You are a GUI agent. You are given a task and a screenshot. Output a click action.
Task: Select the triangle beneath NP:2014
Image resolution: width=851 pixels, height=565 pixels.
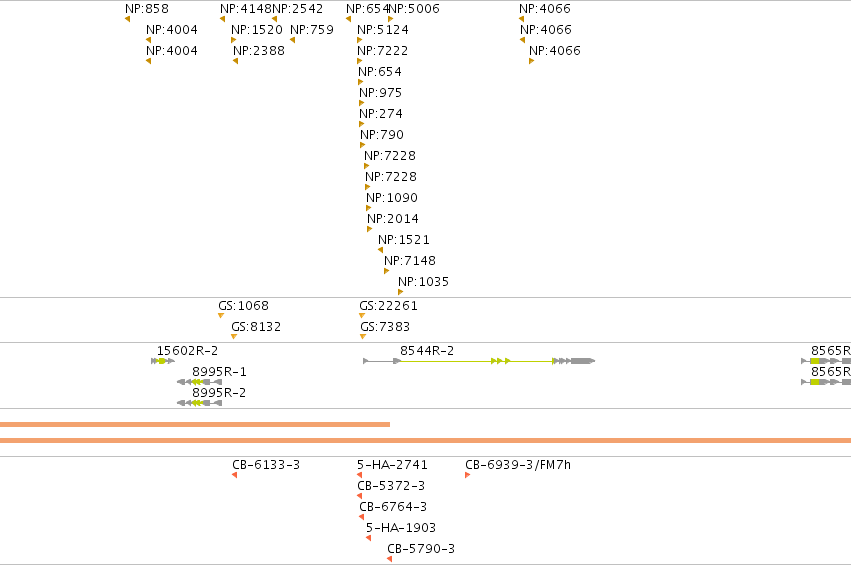pyautogui.click(x=370, y=230)
